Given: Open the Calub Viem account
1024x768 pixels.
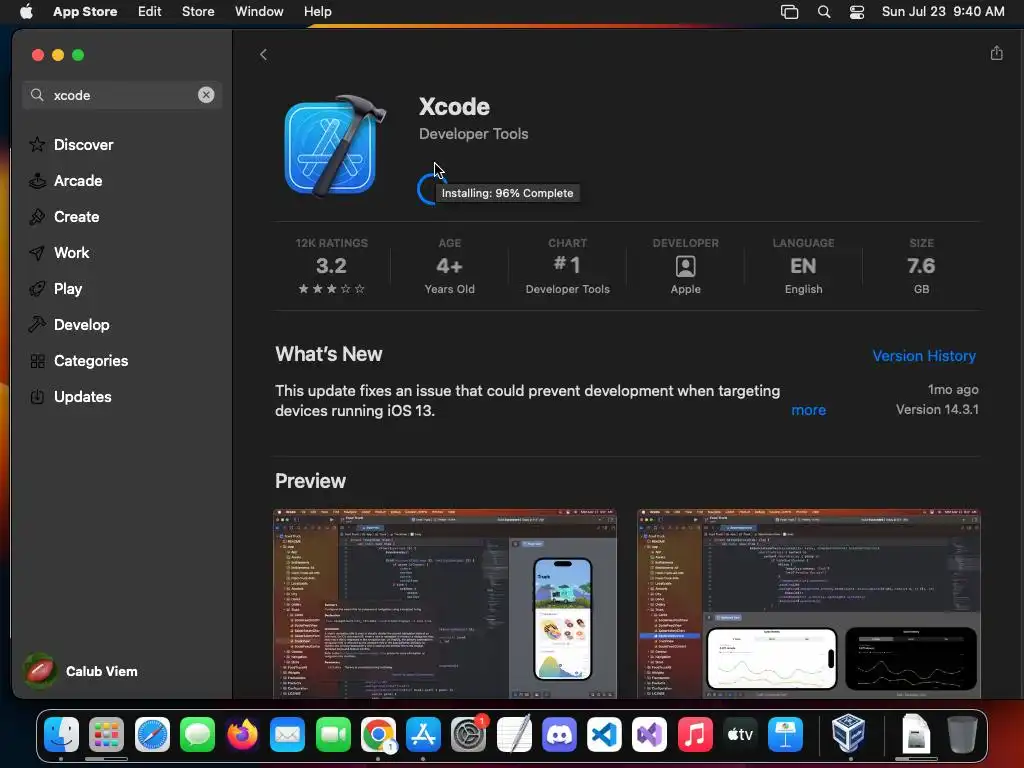Looking at the screenshot, I should click(81, 671).
